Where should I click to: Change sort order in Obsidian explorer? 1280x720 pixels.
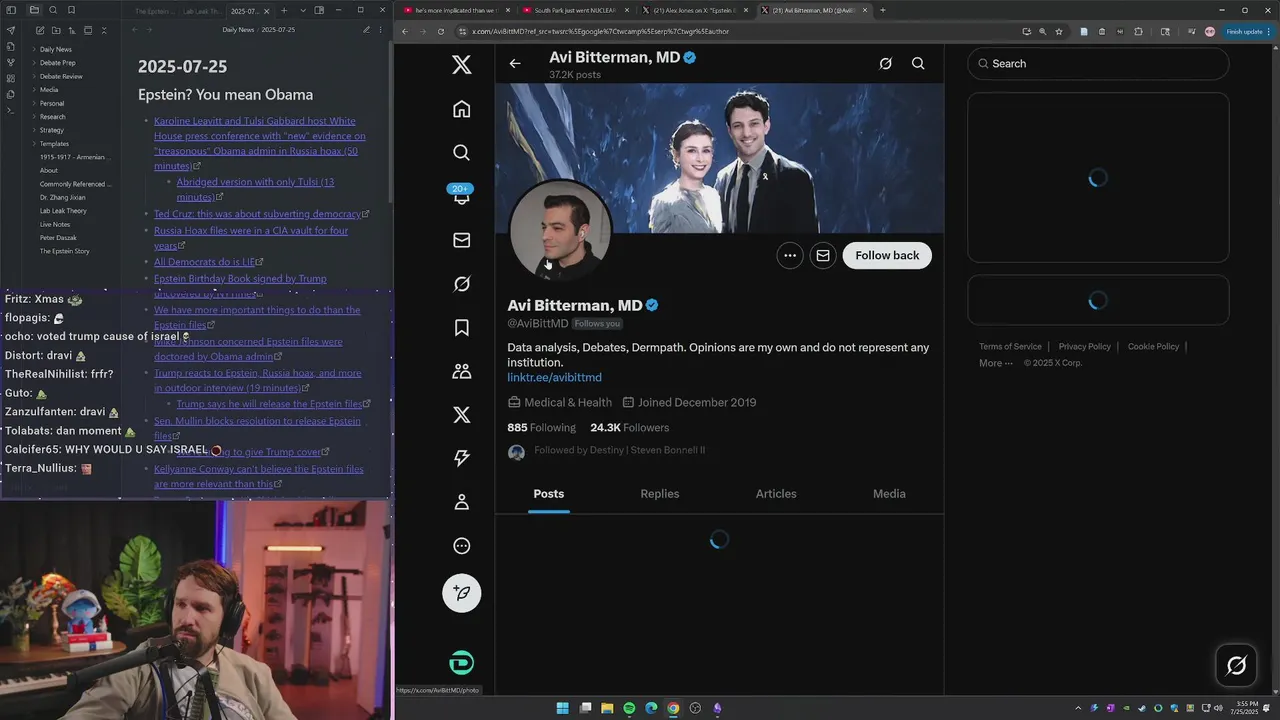(72, 30)
